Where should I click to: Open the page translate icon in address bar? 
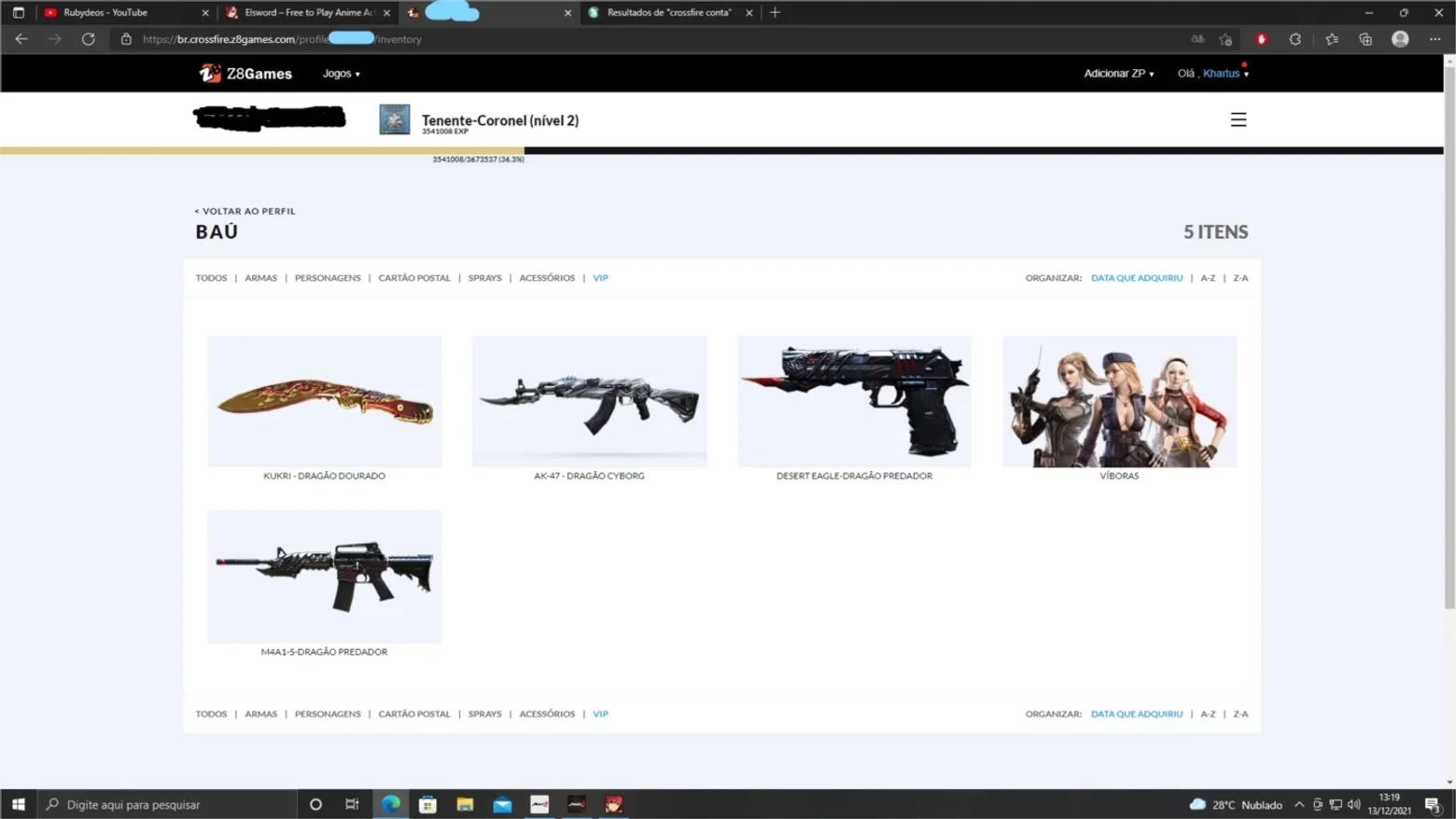pos(1197,39)
